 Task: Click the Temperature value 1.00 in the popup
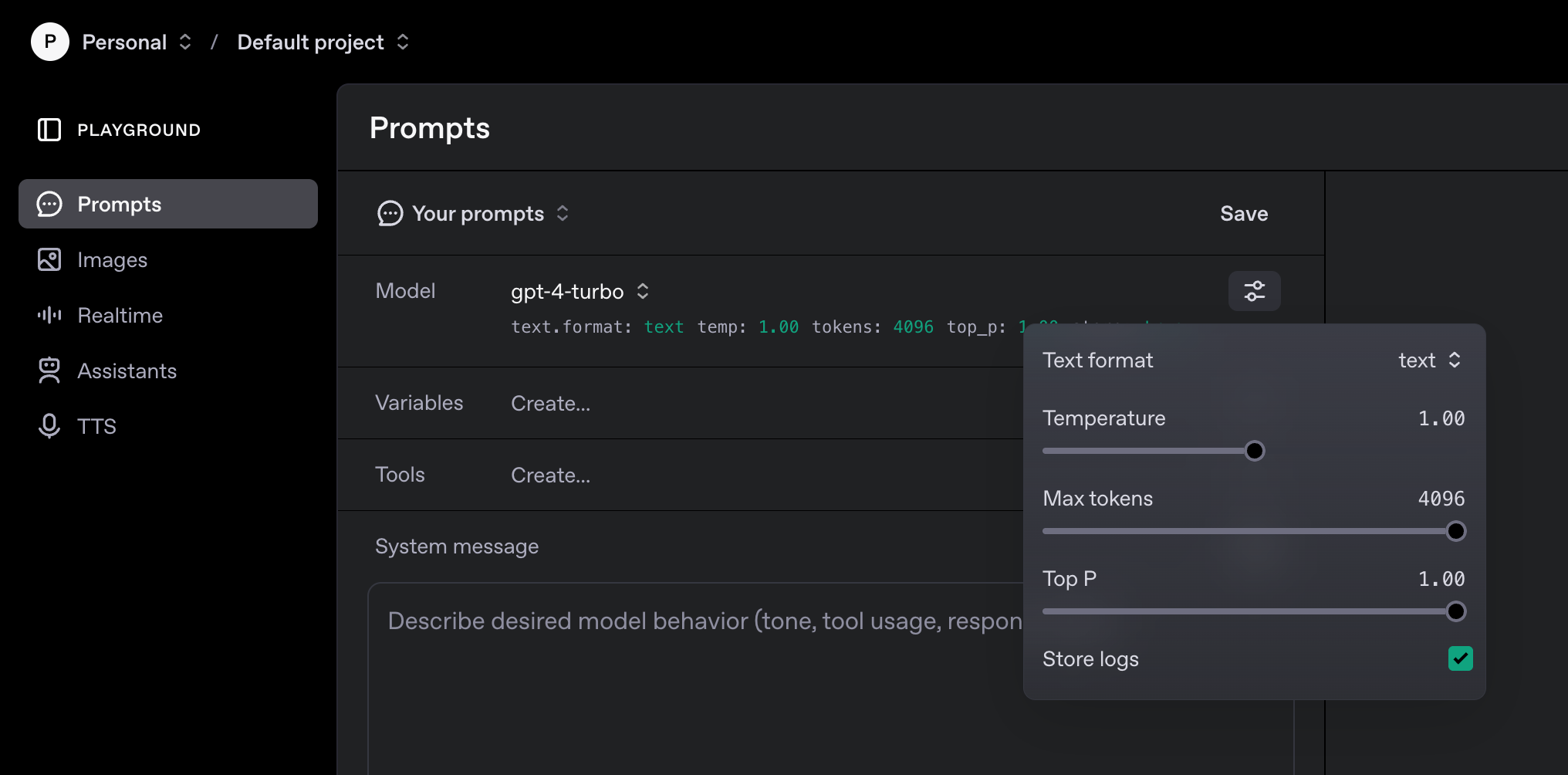coord(1441,418)
